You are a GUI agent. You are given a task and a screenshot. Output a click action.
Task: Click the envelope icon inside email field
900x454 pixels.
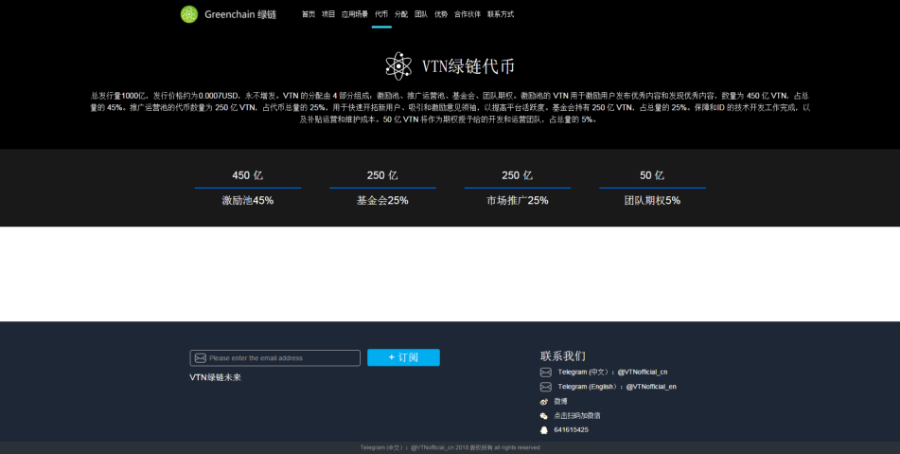[x=200, y=358]
